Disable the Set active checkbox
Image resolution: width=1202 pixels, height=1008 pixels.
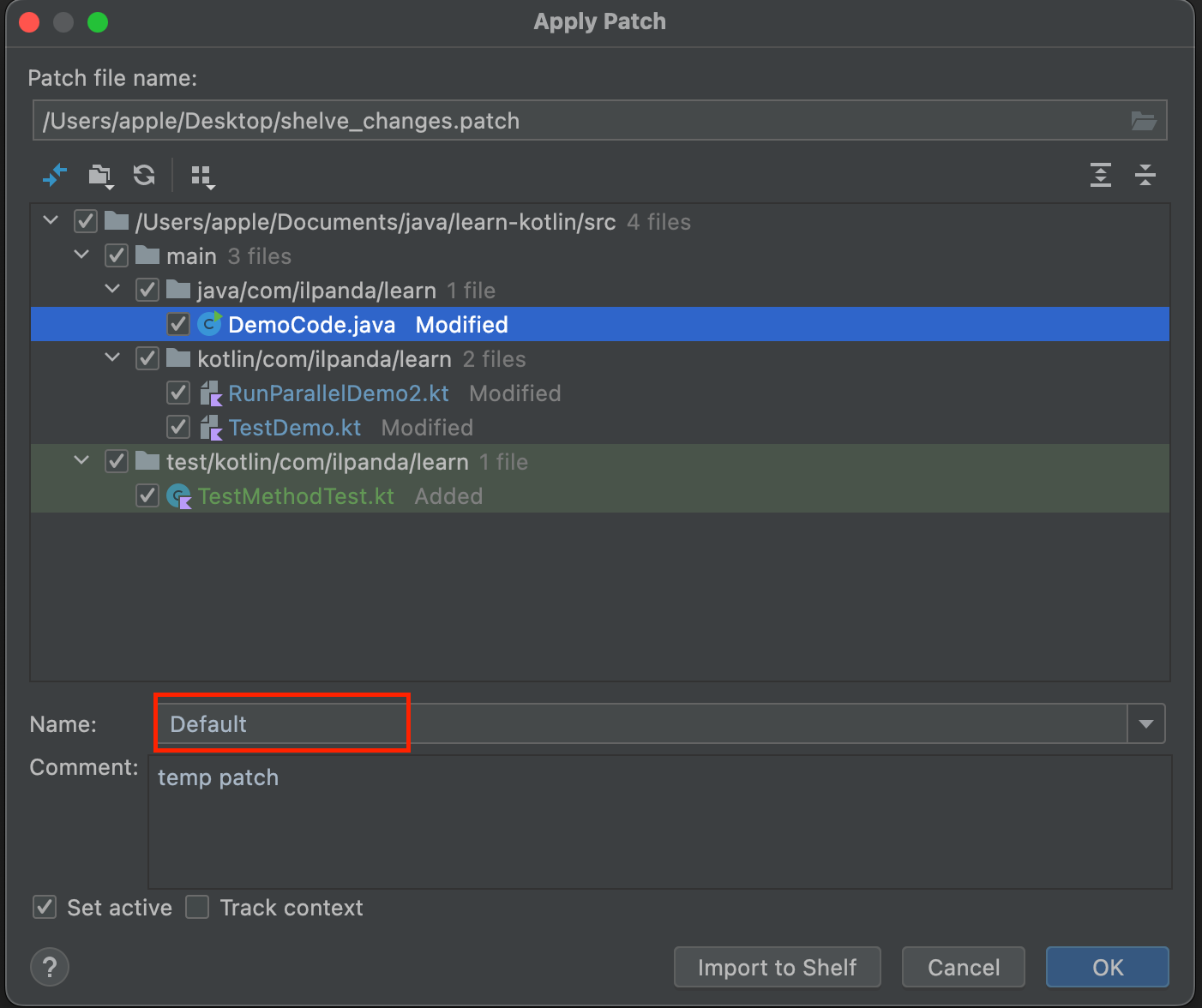point(45,907)
